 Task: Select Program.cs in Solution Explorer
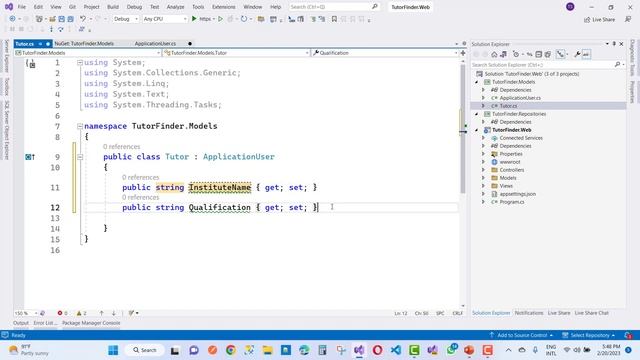point(512,202)
